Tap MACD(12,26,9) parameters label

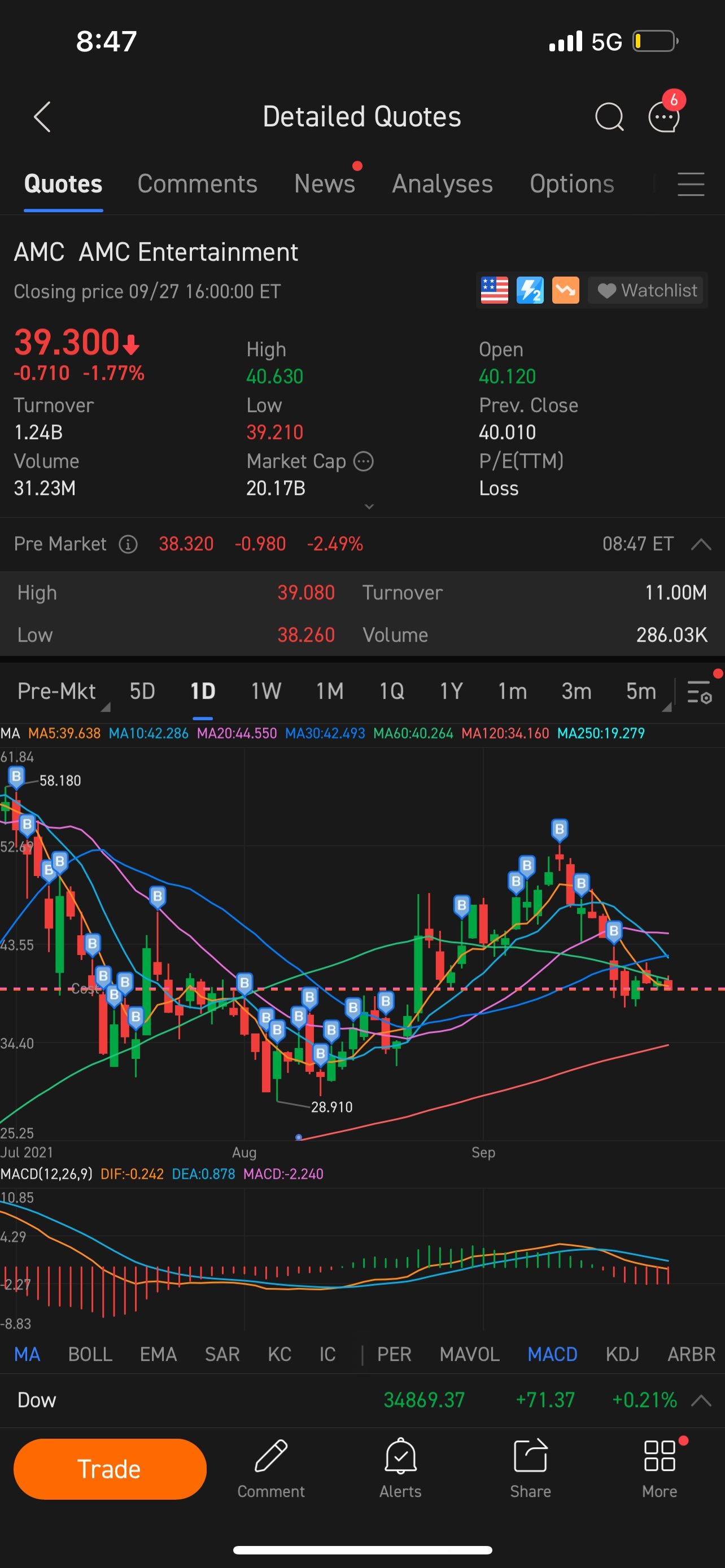46,1174
